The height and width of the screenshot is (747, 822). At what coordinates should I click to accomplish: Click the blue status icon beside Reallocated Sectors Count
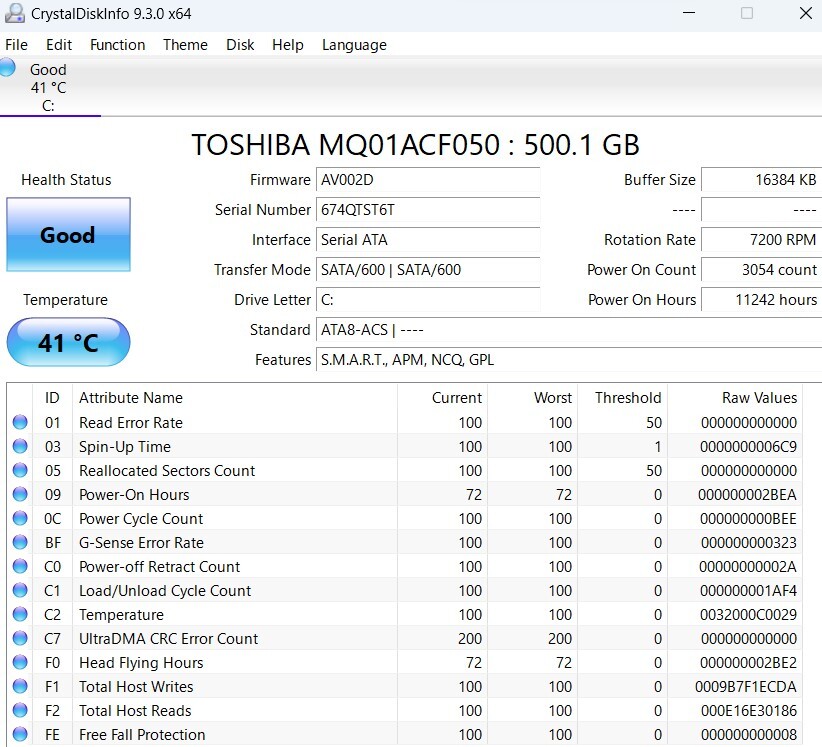pos(22,470)
